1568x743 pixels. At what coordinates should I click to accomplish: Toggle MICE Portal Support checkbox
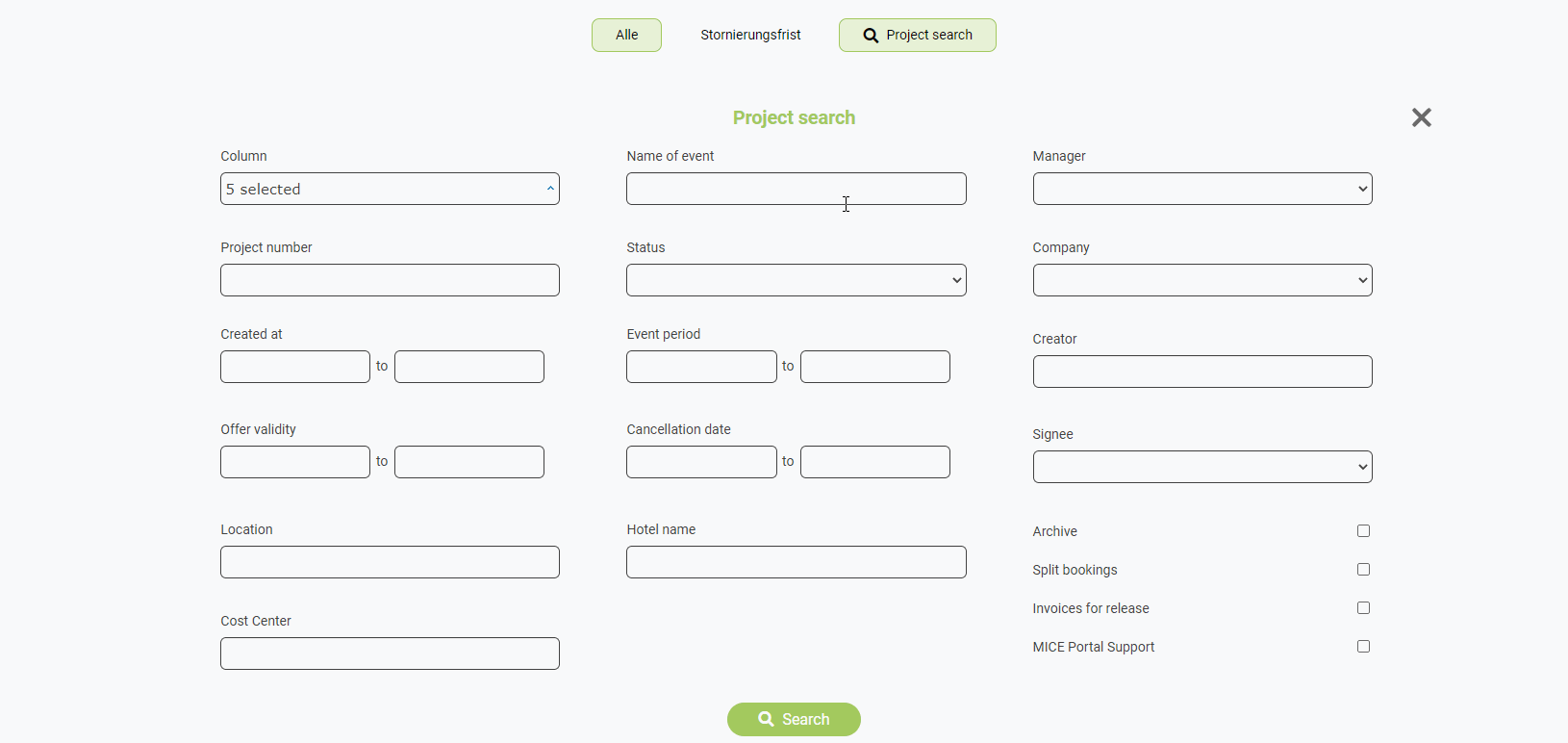tap(1363, 647)
